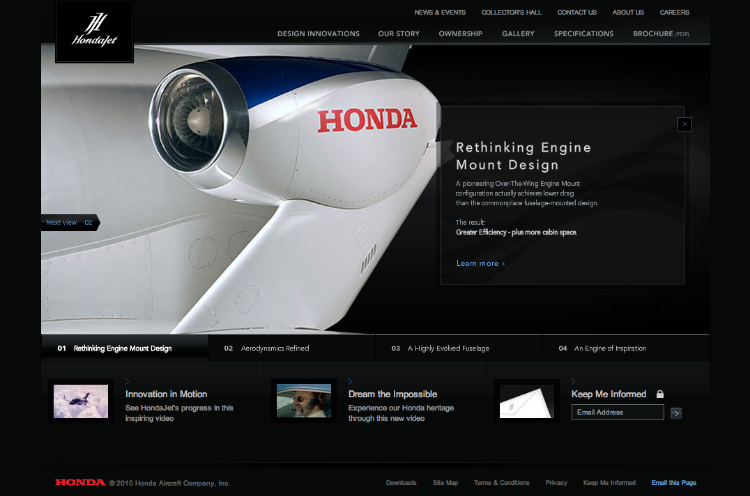Viewport: 750px width, 496px height.
Task: Open the Gallery section
Action: click(518, 33)
